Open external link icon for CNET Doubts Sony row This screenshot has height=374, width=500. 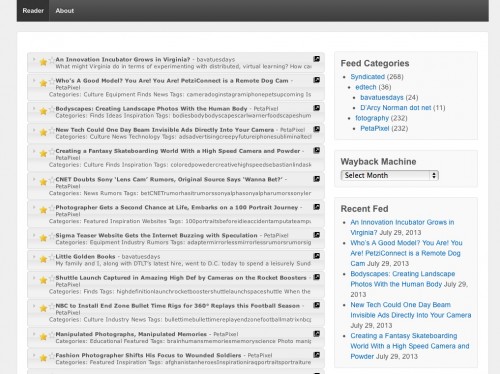pos(316,179)
